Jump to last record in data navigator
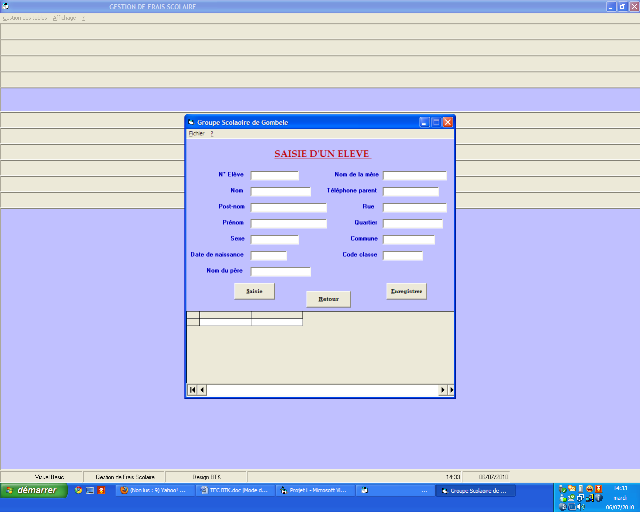This screenshot has height=512, width=640. [x=451, y=390]
